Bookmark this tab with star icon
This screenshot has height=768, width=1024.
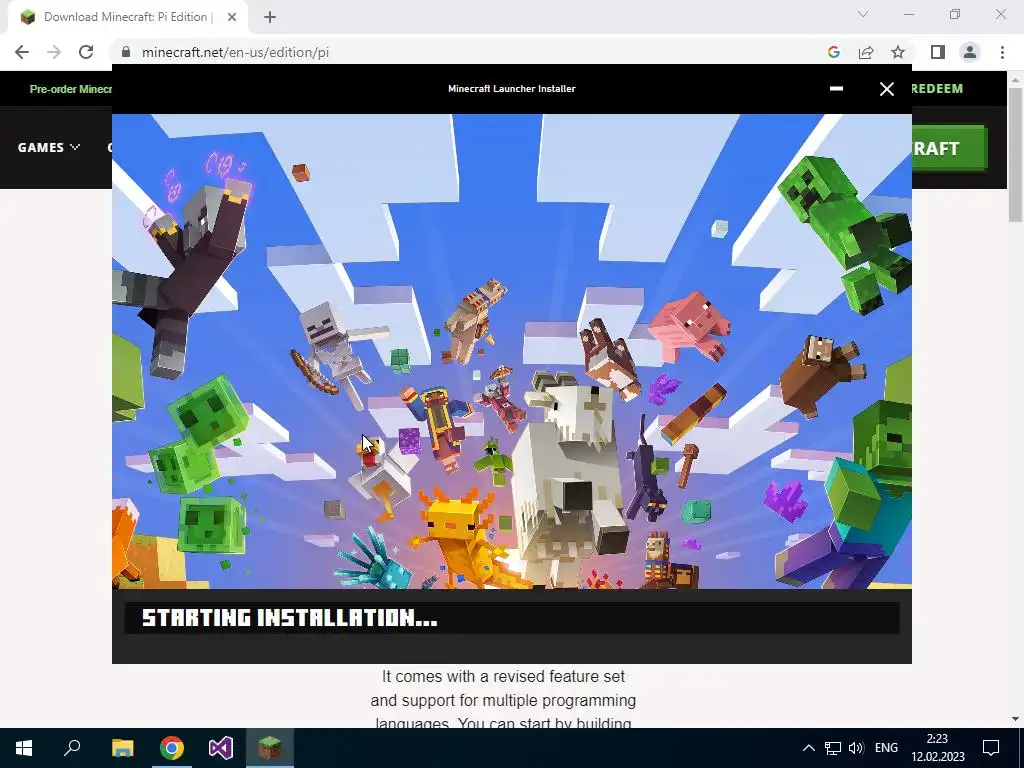coord(898,52)
